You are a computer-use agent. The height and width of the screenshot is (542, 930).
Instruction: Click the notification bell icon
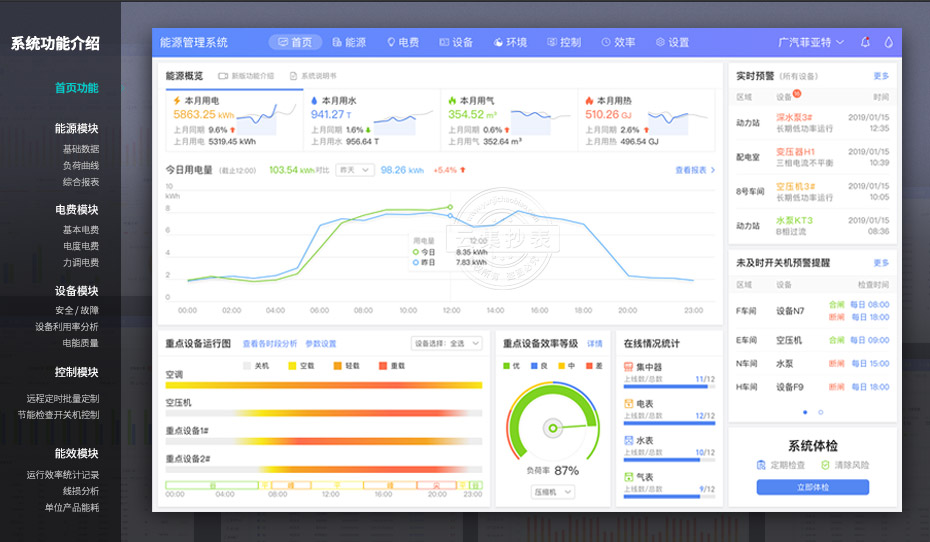point(865,42)
